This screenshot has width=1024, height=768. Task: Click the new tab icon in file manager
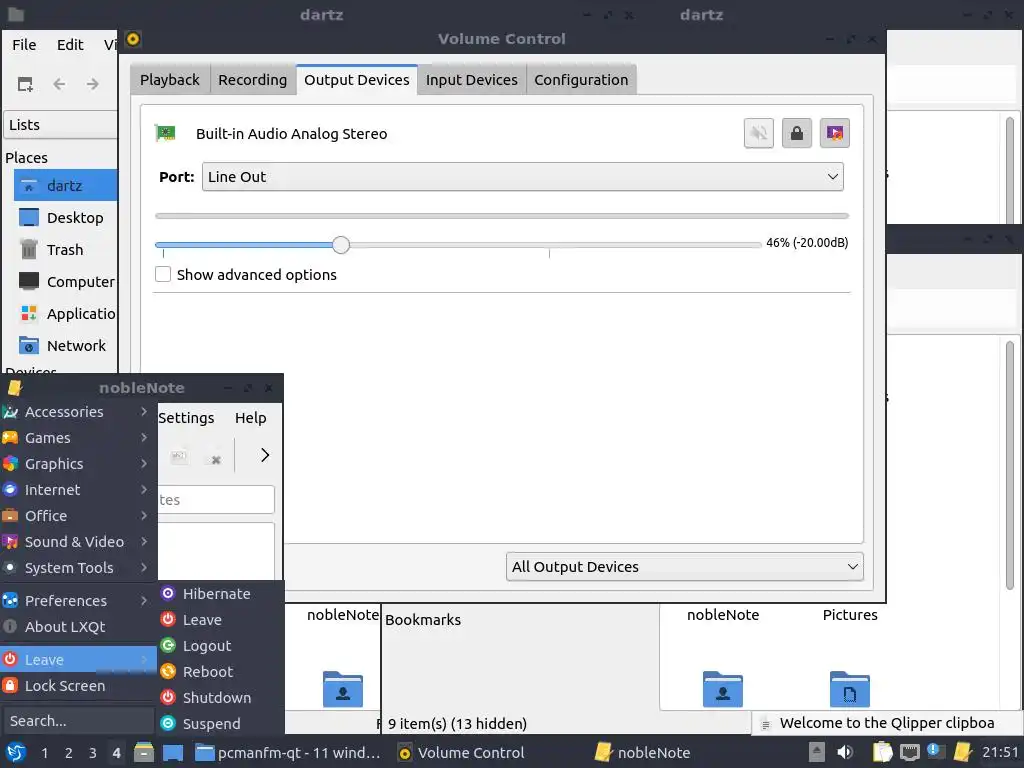[25, 84]
